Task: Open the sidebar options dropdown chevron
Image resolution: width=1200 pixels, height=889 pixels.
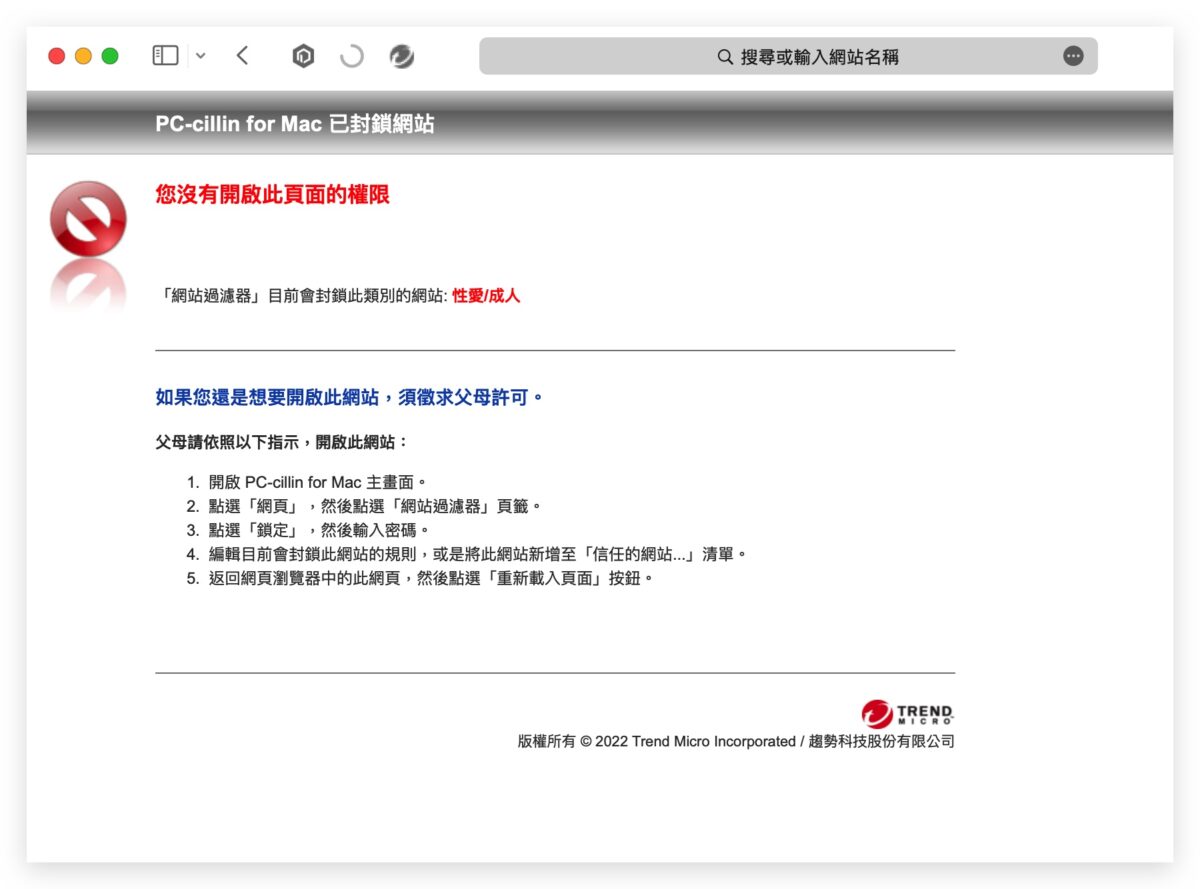Action: [201, 56]
